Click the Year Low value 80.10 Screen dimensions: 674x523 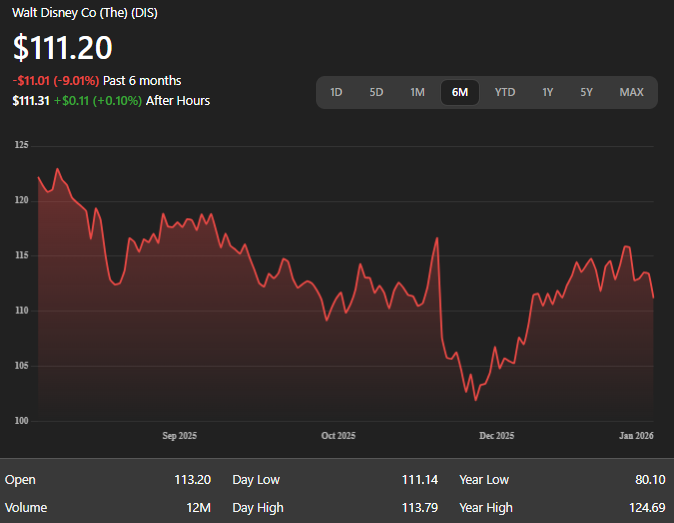[650, 480]
